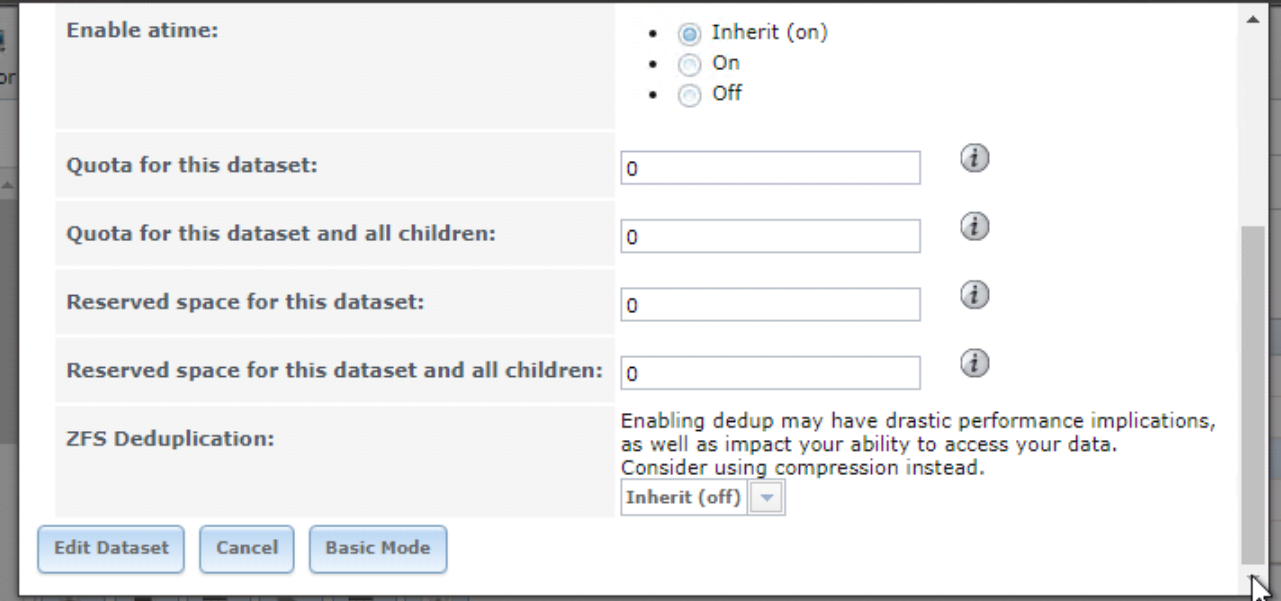This screenshot has width=1281, height=601.
Task: Click info icon for reserved space and all children
Action: tap(975, 364)
